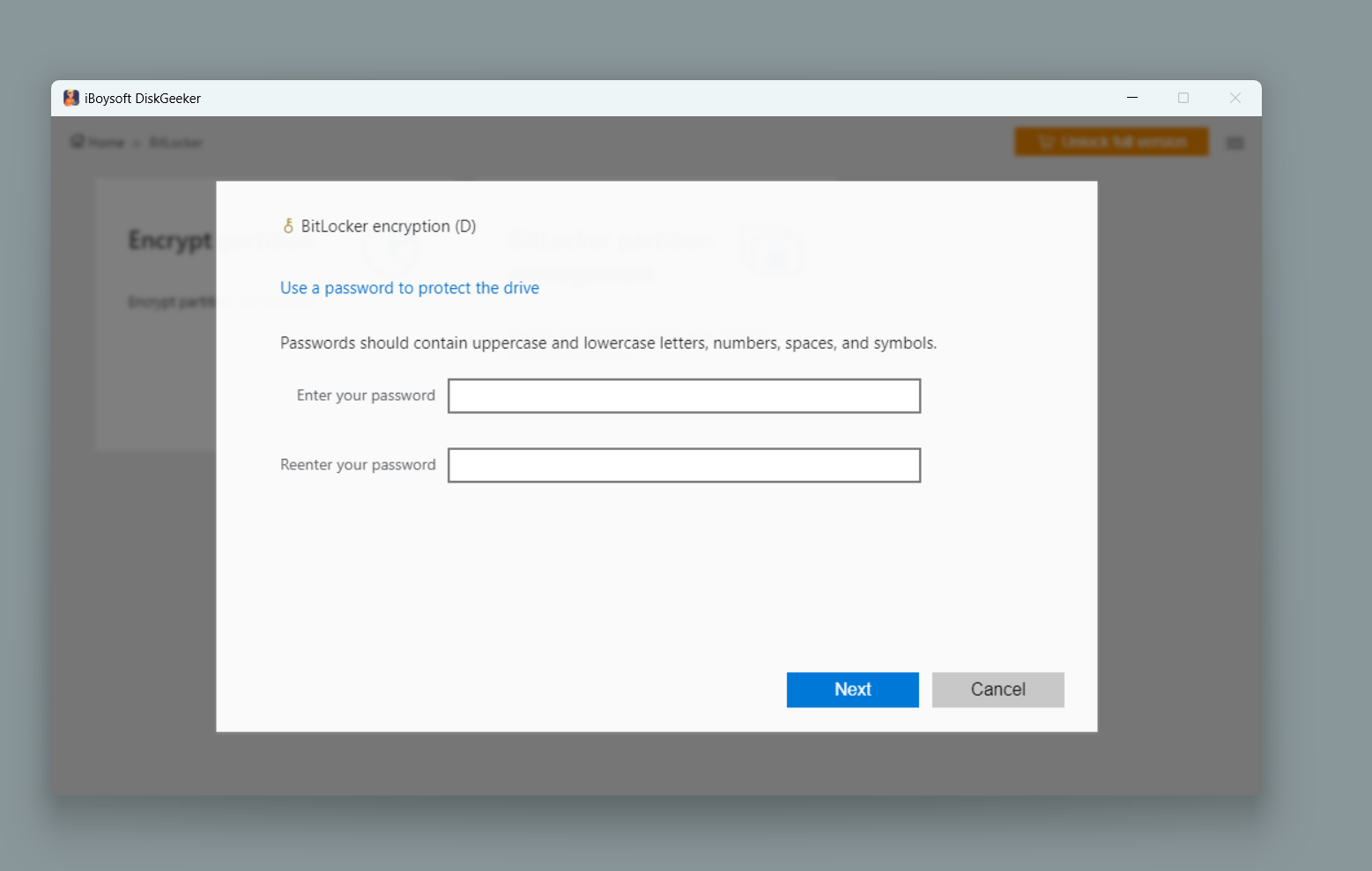
Task: Click the password requirements hint text
Action: click(x=608, y=343)
